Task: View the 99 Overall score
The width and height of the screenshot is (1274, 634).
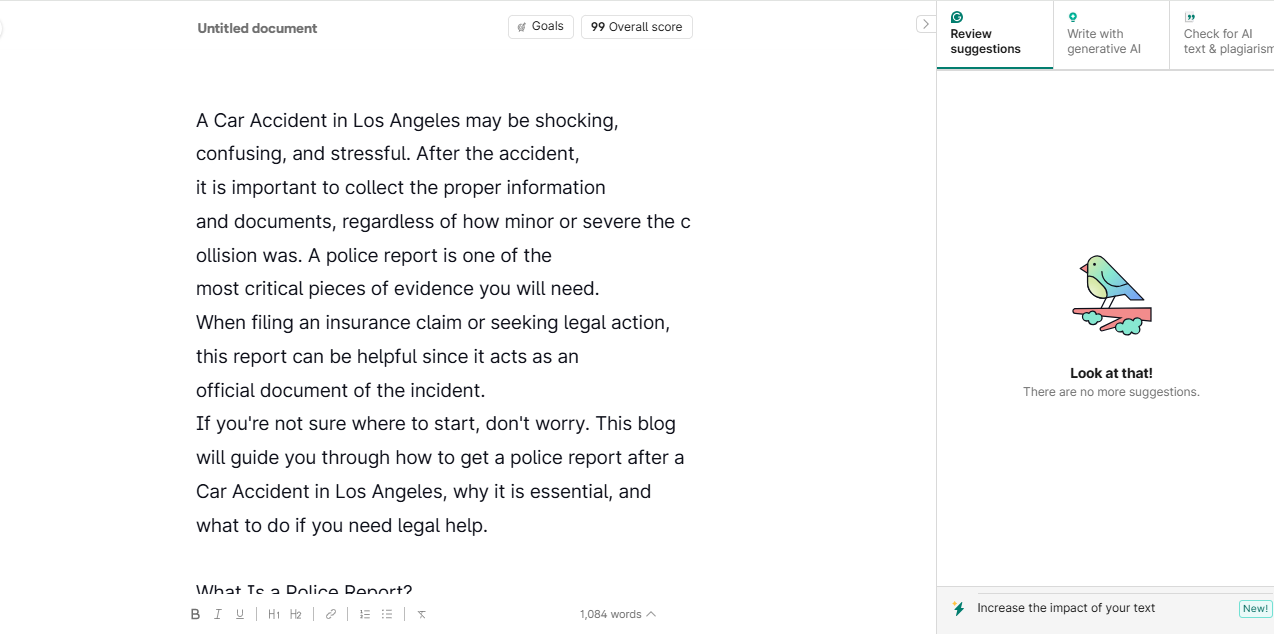Action: coord(637,27)
